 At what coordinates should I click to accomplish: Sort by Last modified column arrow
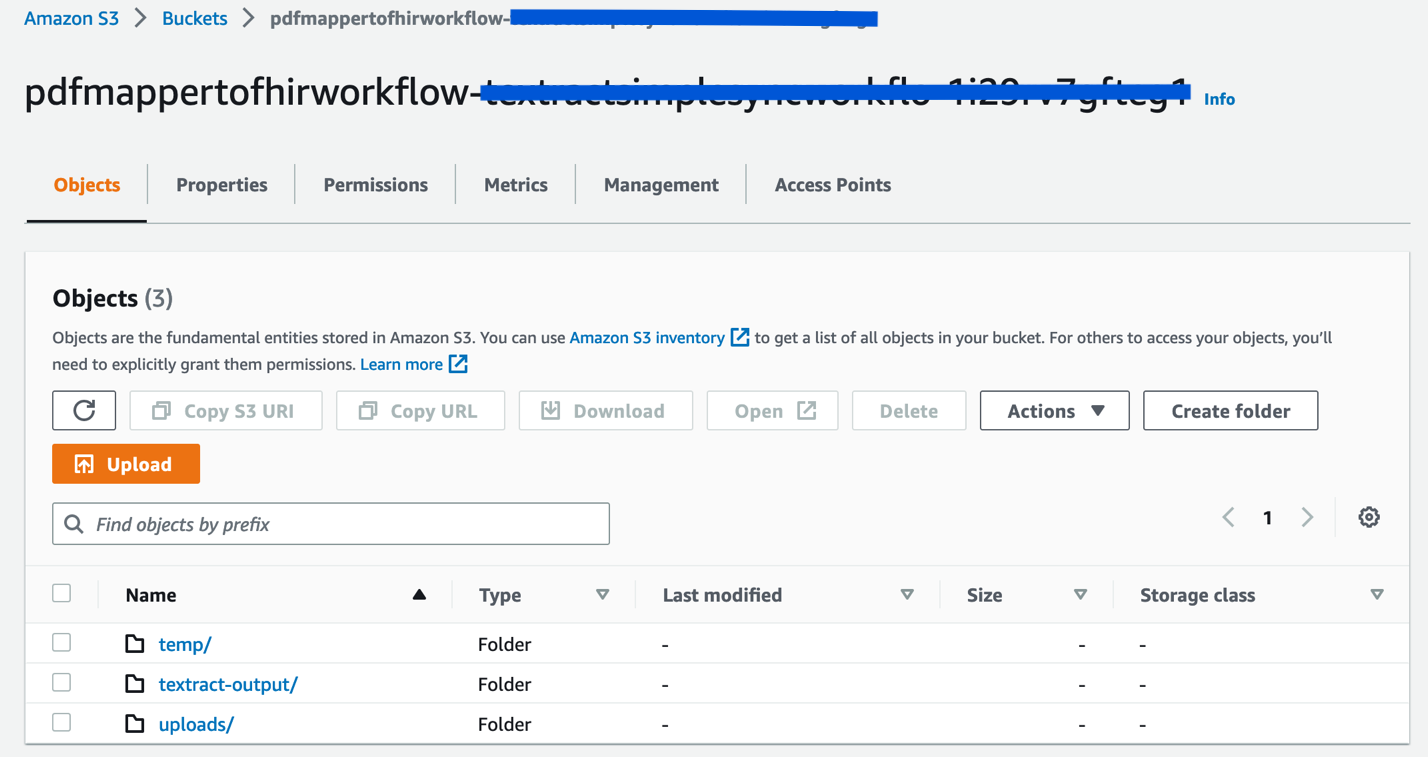[907, 595]
